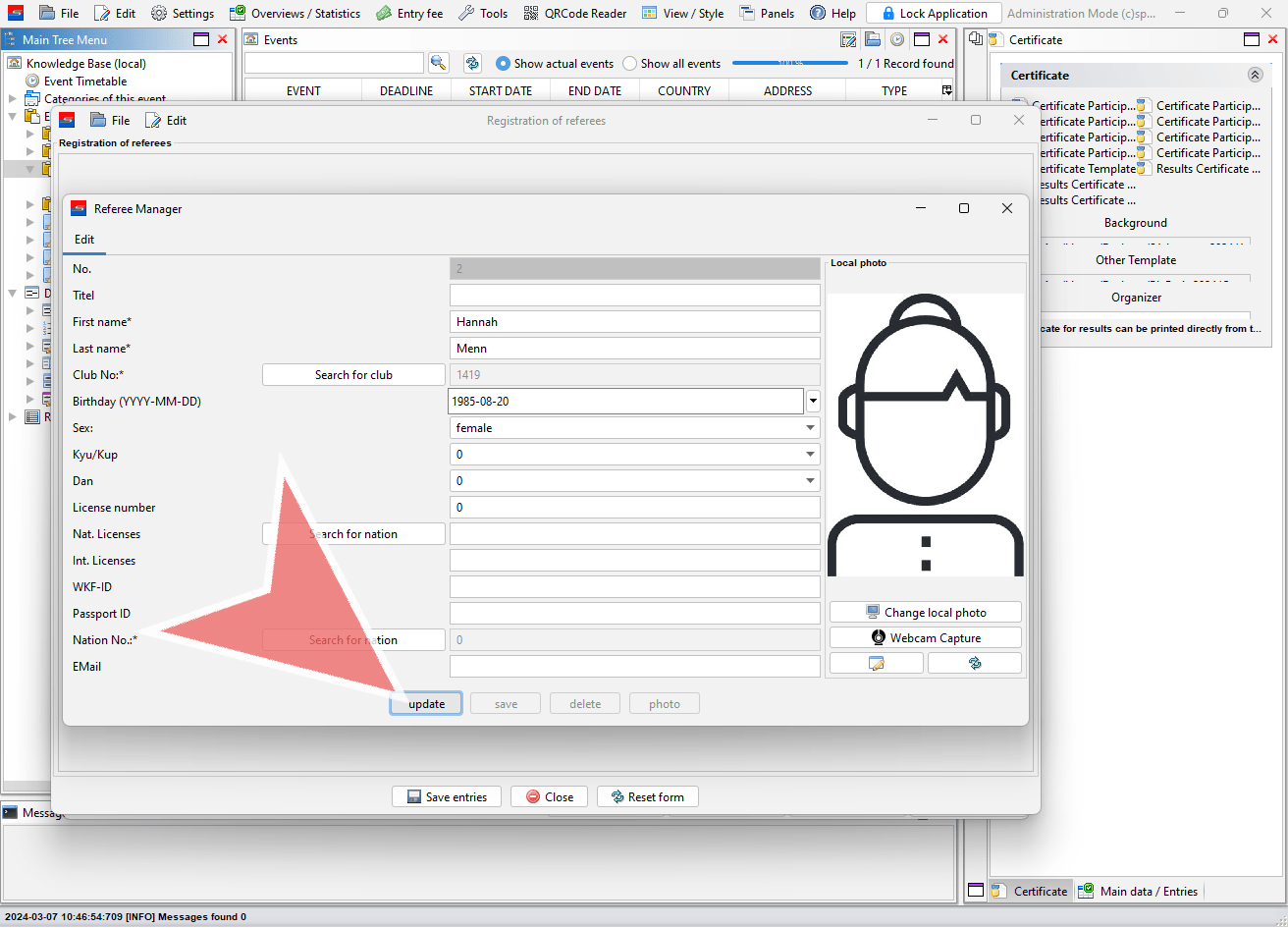The height and width of the screenshot is (928, 1288).
Task: Click Close in Registration of referees window
Action: pos(549,796)
